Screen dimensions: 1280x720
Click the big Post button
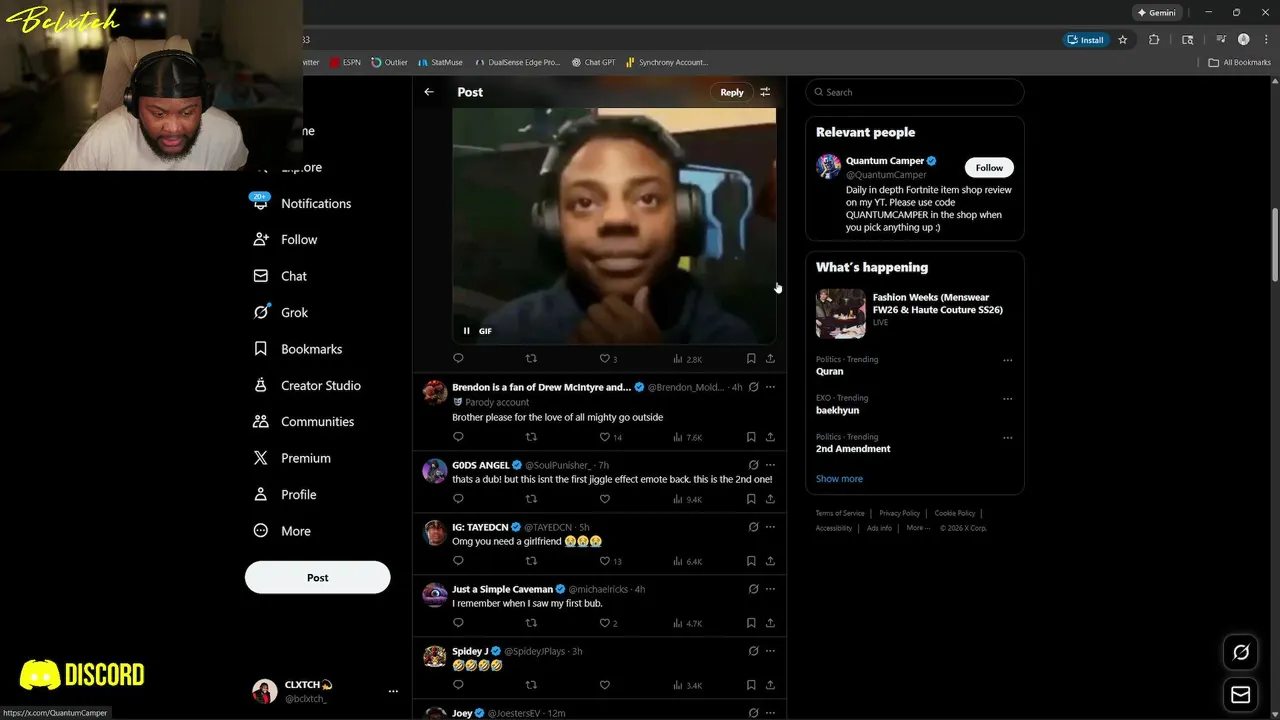318,578
